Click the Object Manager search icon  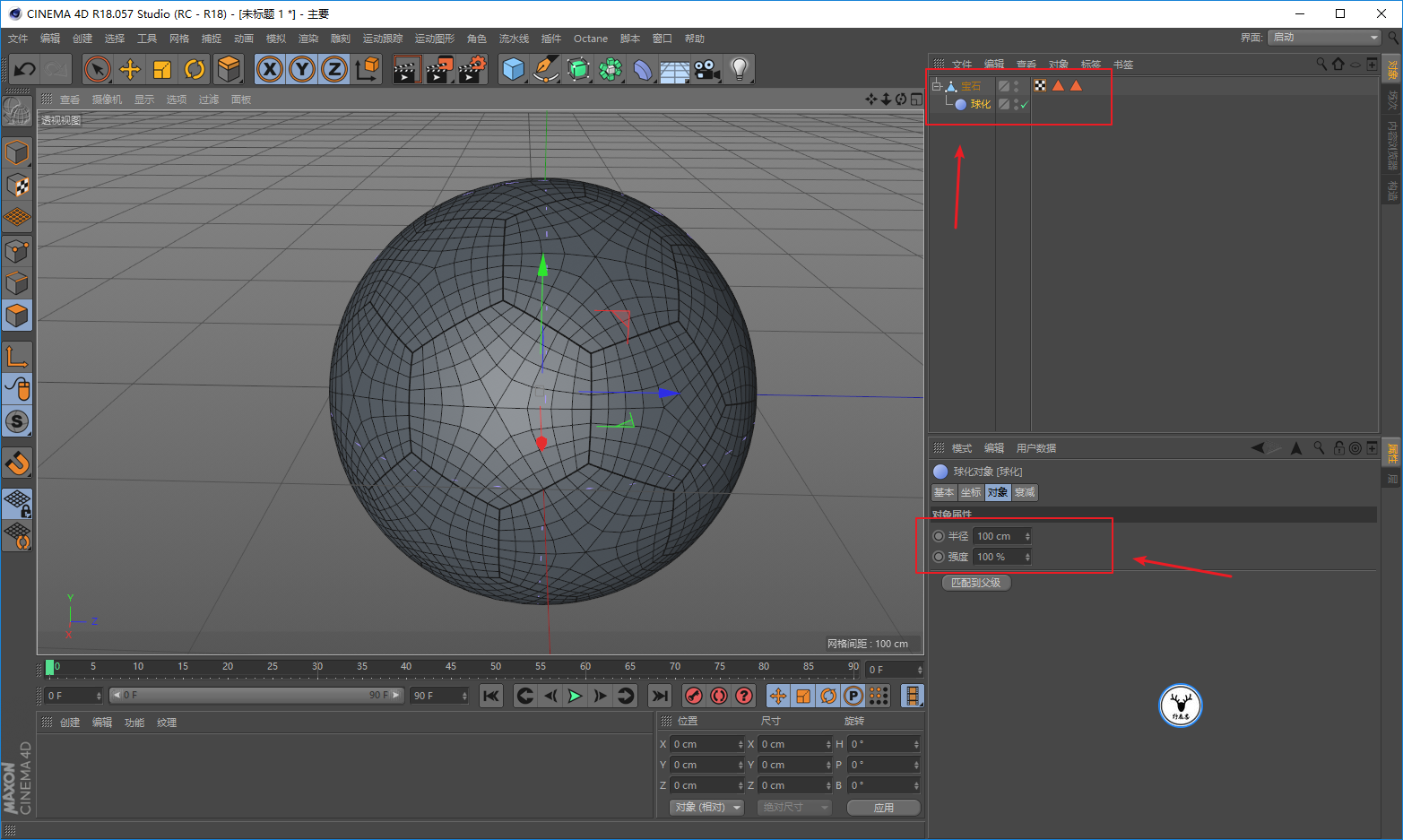point(1321,64)
